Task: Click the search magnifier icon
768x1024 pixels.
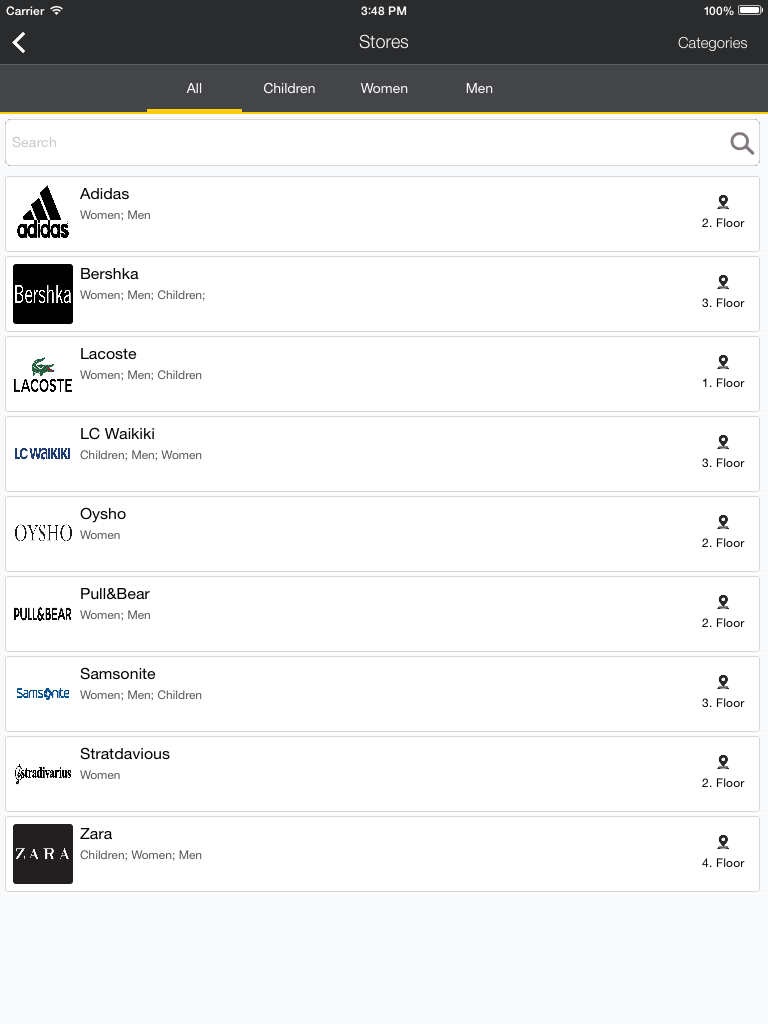Action: pyautogui.click(x=742, y=142)
